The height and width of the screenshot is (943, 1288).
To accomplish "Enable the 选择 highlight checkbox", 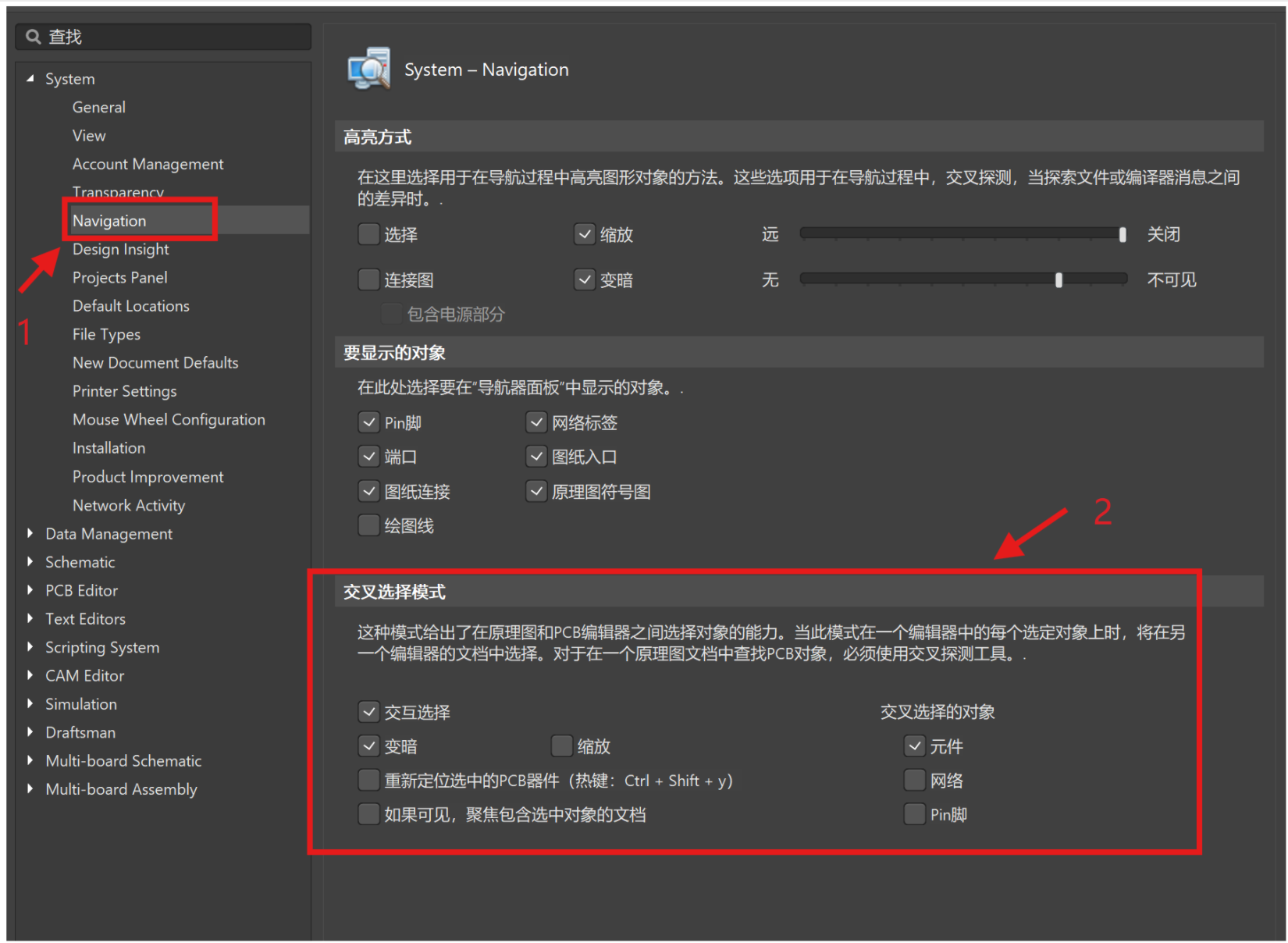I will (368, 234).
